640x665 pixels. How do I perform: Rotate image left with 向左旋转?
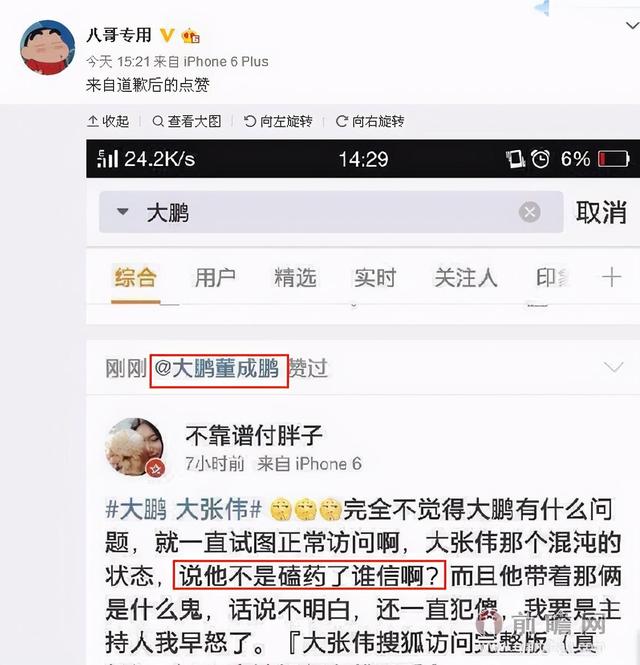(278, 122)
